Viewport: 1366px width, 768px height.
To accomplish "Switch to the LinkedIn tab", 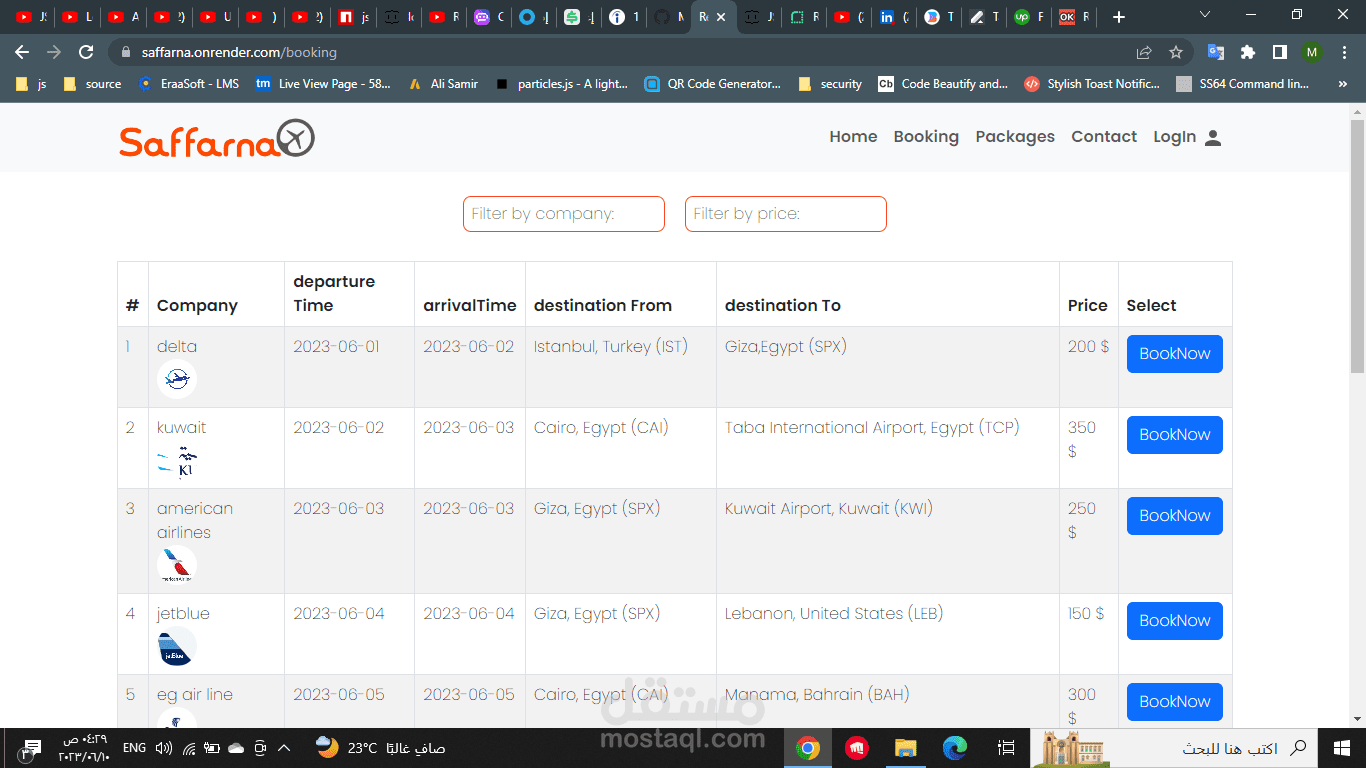I will click(895, 17).
